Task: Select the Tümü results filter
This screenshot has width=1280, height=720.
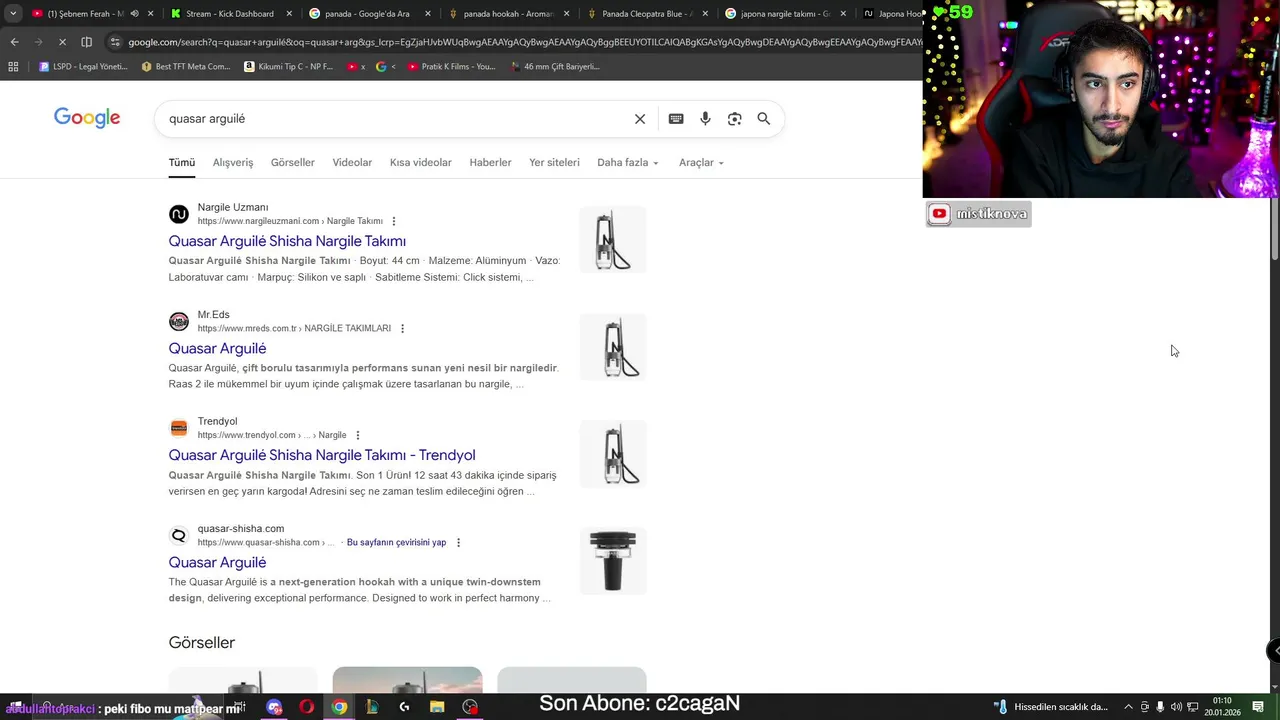Action: click(x=182, y=162)
